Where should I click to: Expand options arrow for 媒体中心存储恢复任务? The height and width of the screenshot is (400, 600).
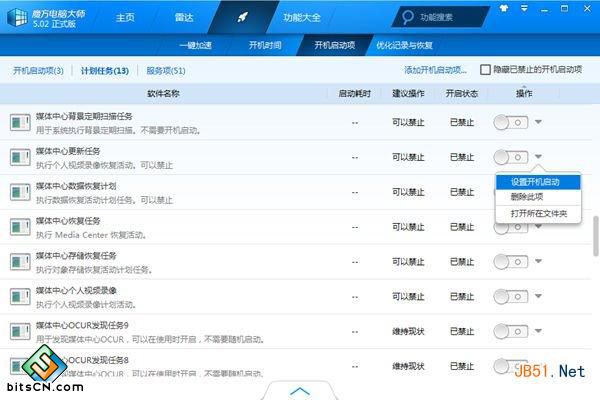coord(538,261)
